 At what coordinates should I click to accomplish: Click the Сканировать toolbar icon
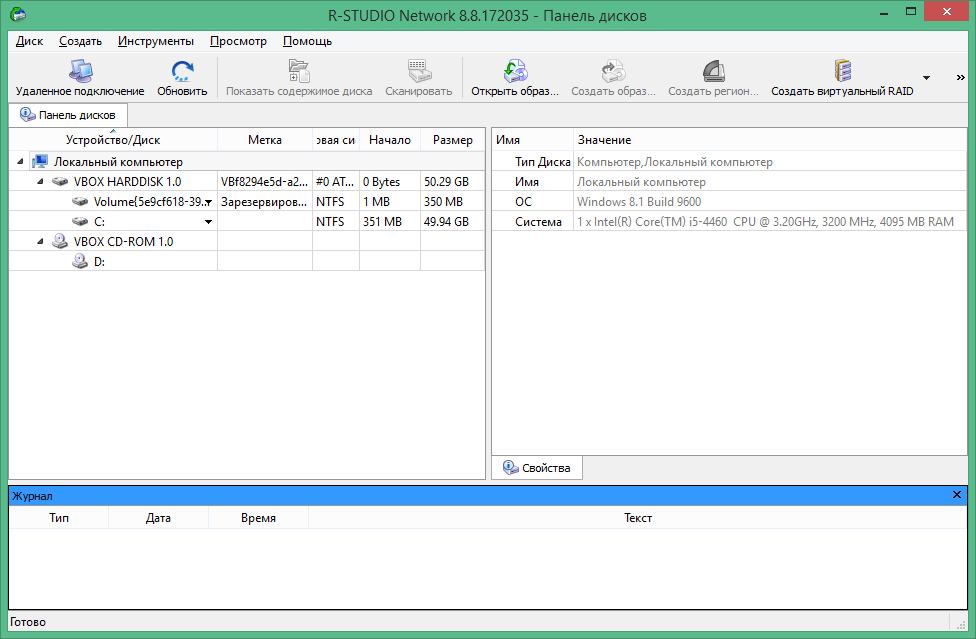(x=419, y=70)
